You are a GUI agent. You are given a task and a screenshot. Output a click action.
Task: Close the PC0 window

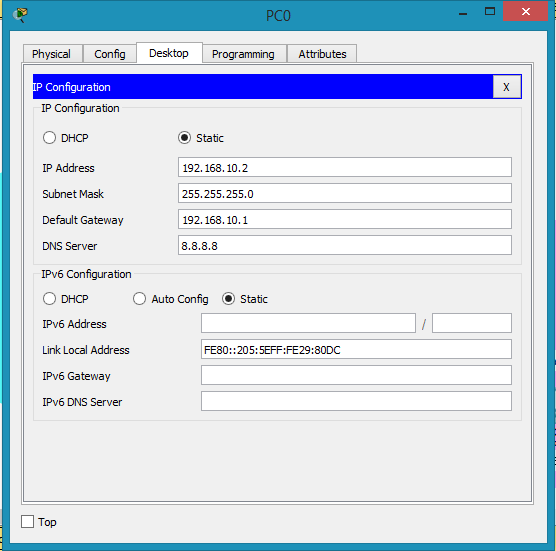click(x=526, y=12)
